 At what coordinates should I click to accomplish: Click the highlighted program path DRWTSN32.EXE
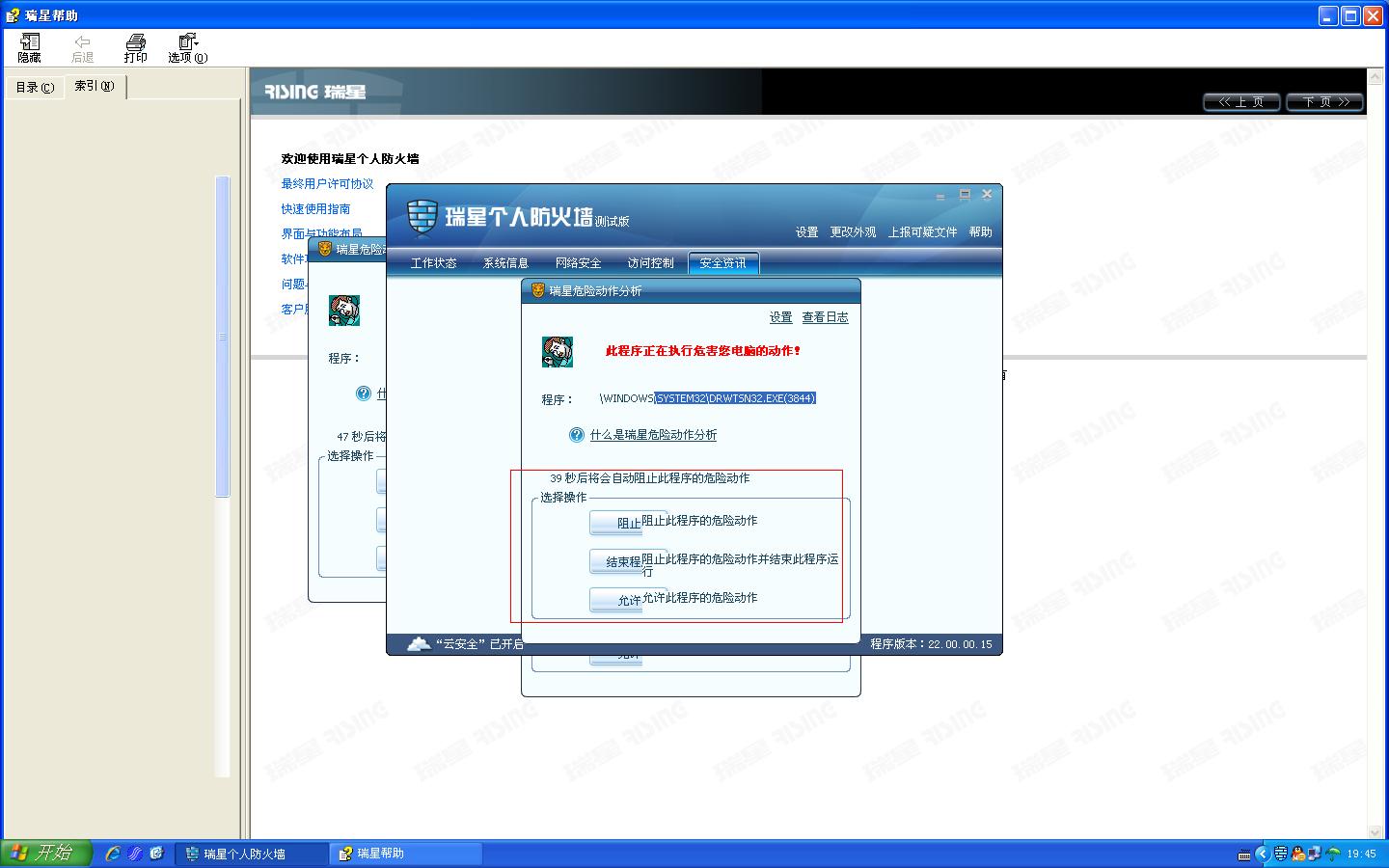click(736, 398)
